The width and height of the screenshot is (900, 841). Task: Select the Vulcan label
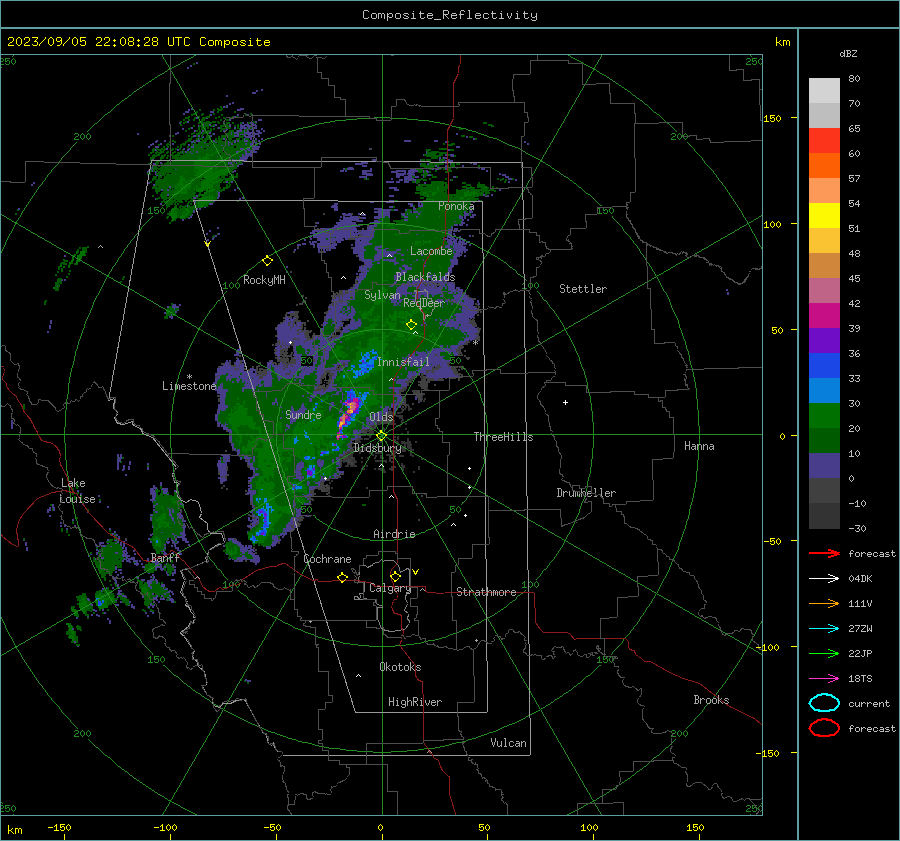pos(508,743)
